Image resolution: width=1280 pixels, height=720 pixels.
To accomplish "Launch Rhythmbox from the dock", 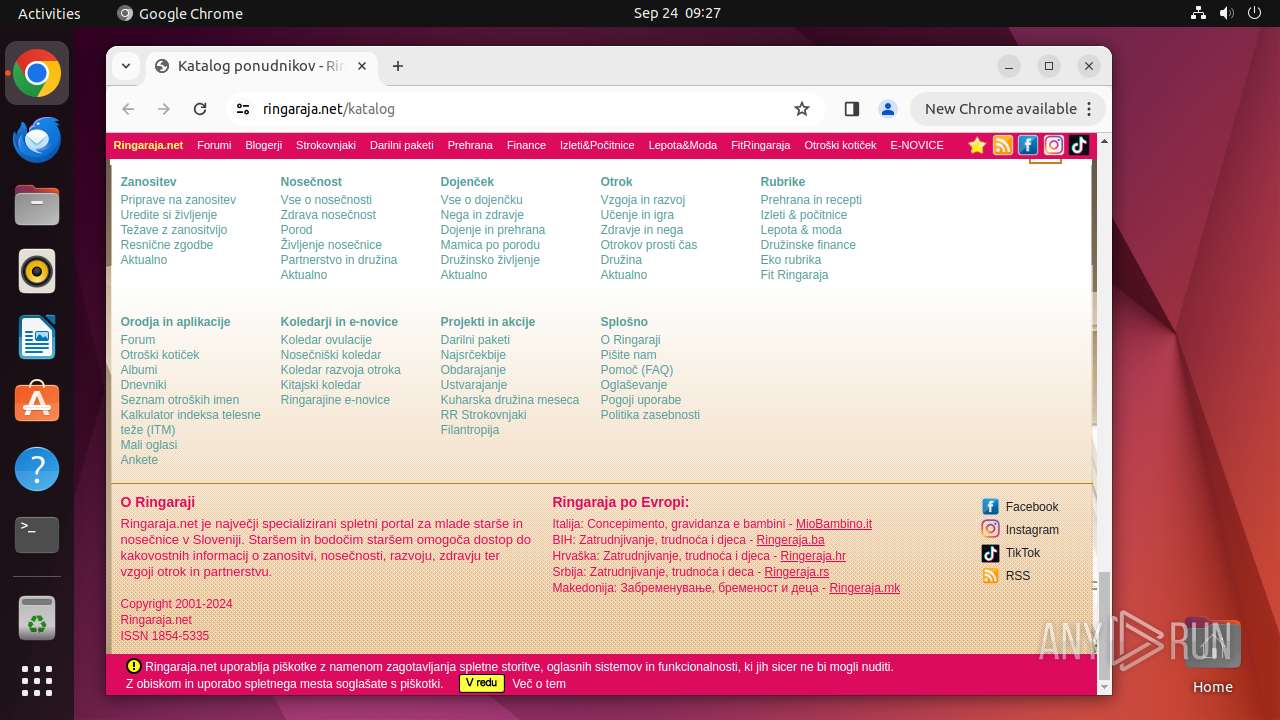I will pos(37,271).
